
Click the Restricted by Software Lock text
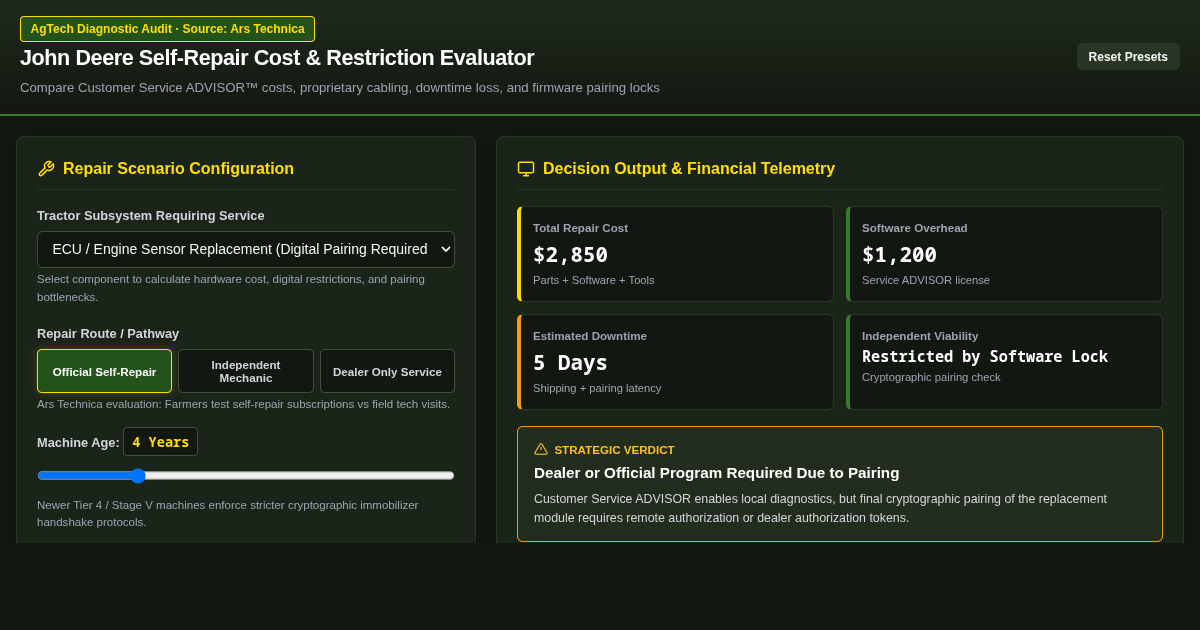(x=985, y=357)
